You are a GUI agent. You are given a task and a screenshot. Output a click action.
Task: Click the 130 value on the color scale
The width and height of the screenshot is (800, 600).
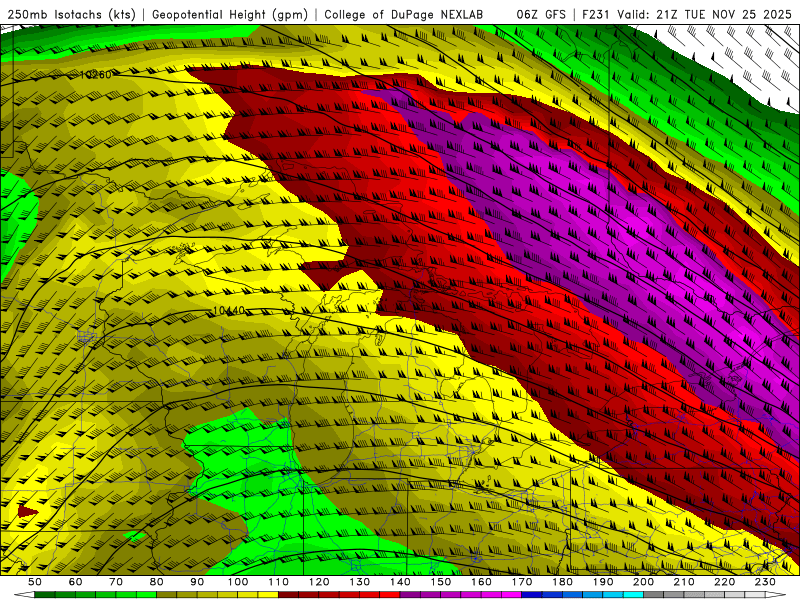[360, 582]
